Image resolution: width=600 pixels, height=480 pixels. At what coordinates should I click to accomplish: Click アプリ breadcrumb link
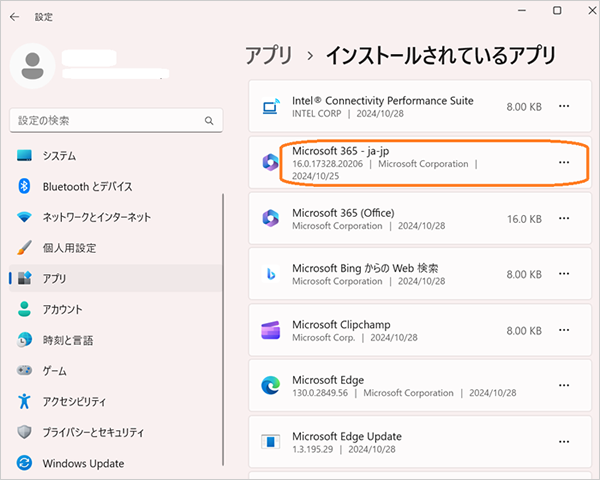(x=269, y=56)
